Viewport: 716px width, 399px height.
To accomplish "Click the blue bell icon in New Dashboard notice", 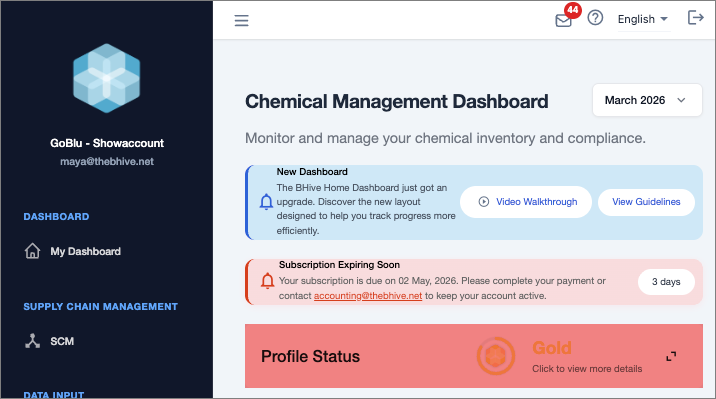I will click(x=266, y=201).
